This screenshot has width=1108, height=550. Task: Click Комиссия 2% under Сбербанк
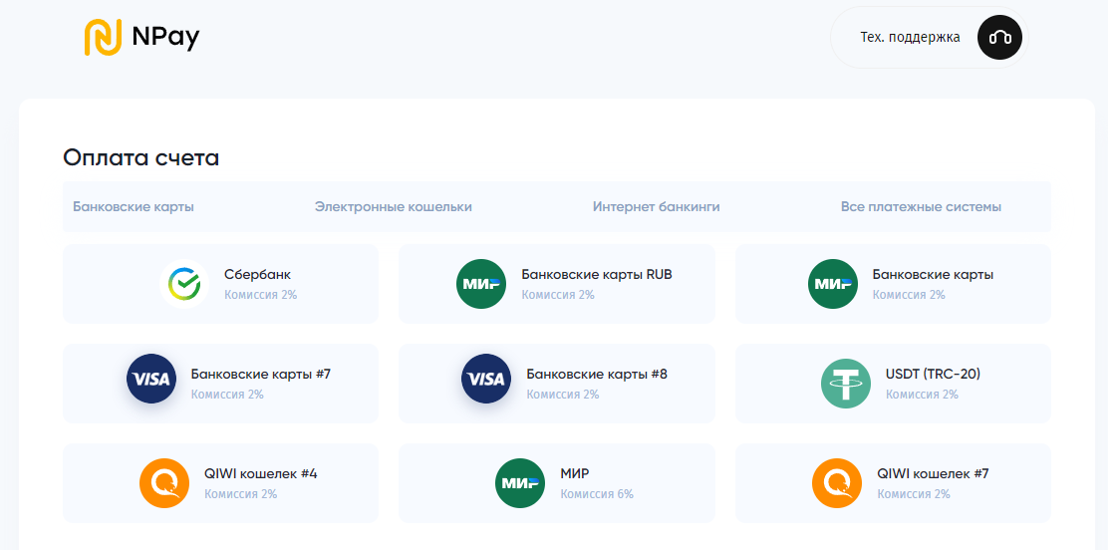[x=261, y=295]
